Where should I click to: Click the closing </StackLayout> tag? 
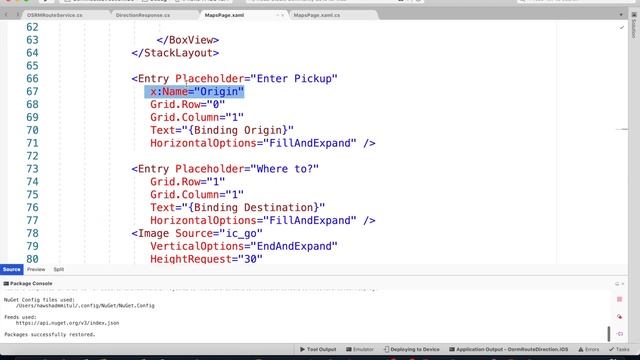click(175, 53)
